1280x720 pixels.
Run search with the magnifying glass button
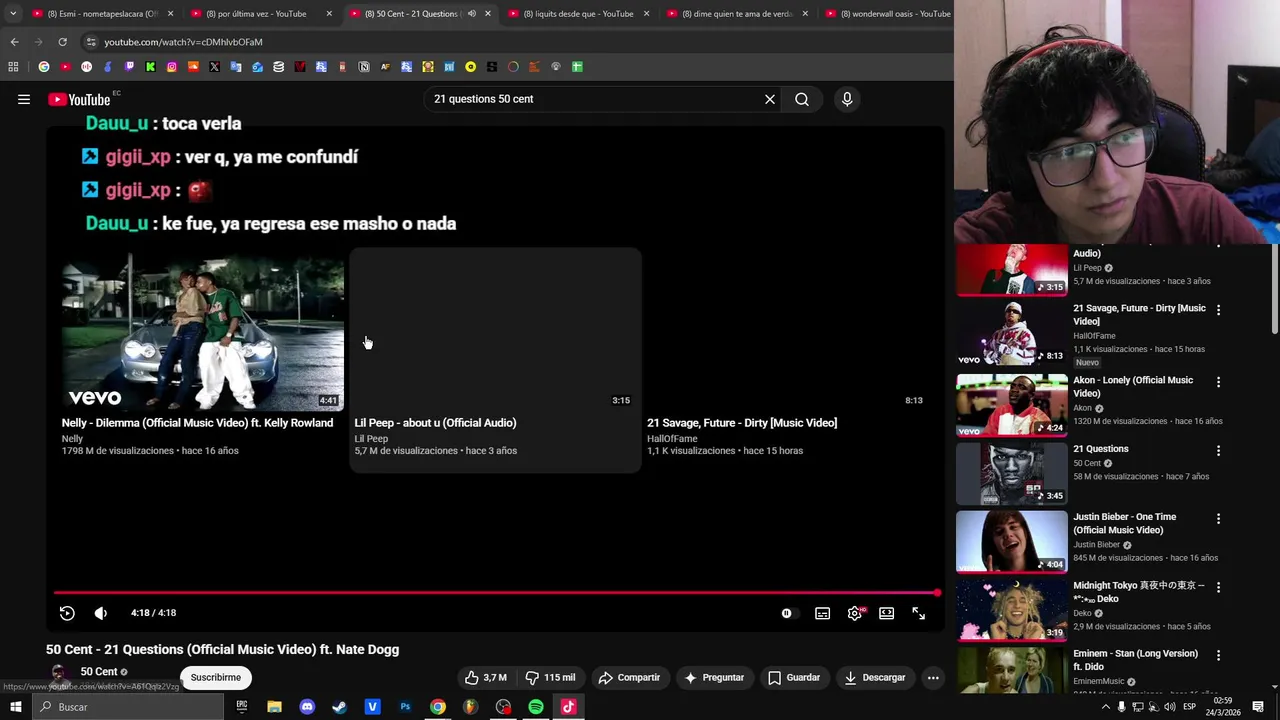pos(802,99)
